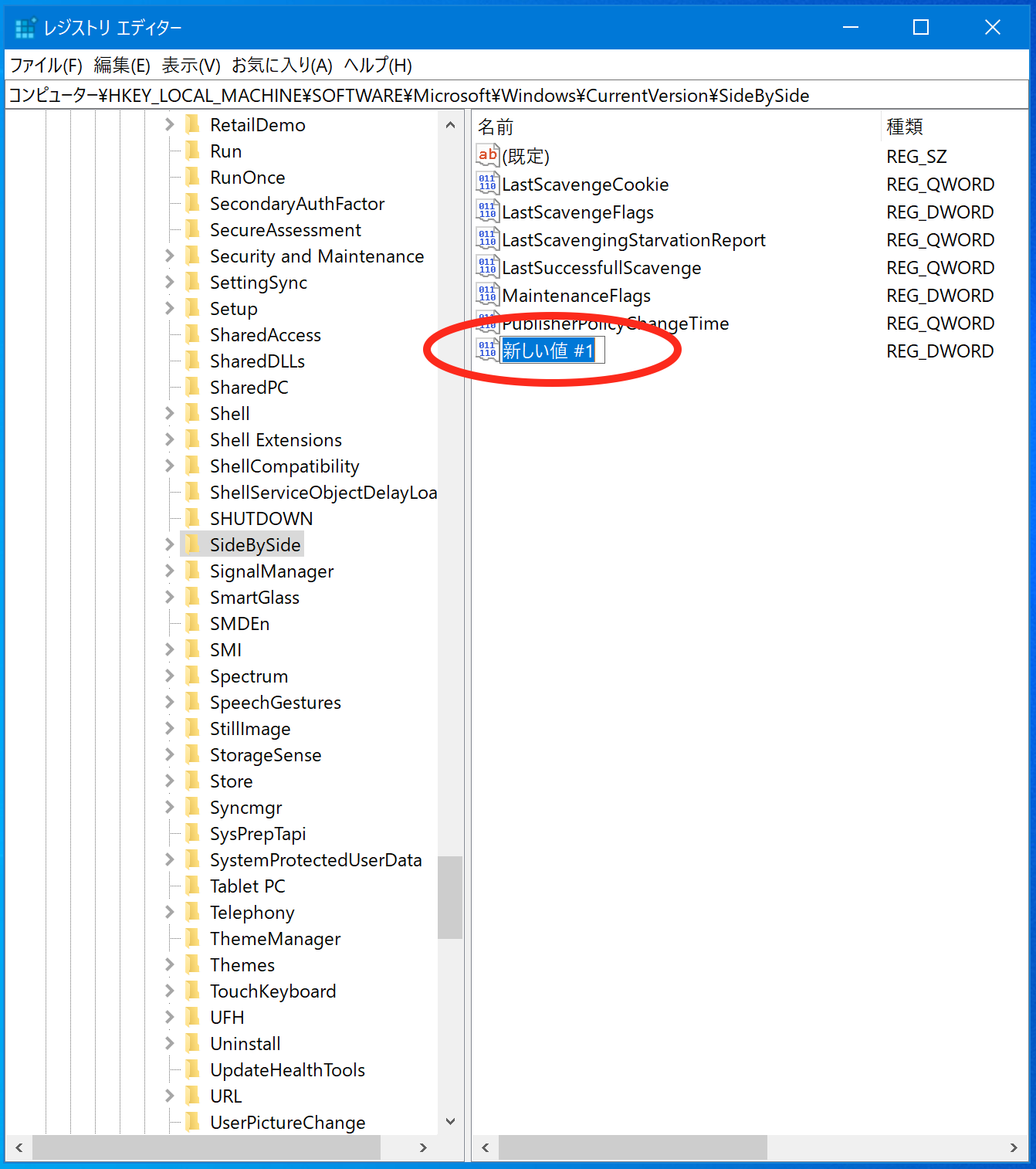Click the SideBySide folder icon
This screenshot has height=1169, width=1036.
click(x=193, y=544)
